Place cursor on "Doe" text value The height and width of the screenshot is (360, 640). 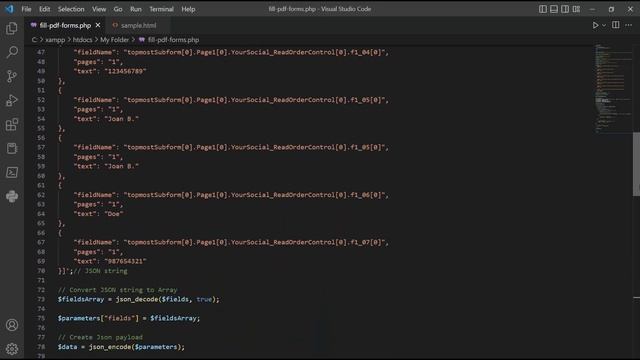114,214
